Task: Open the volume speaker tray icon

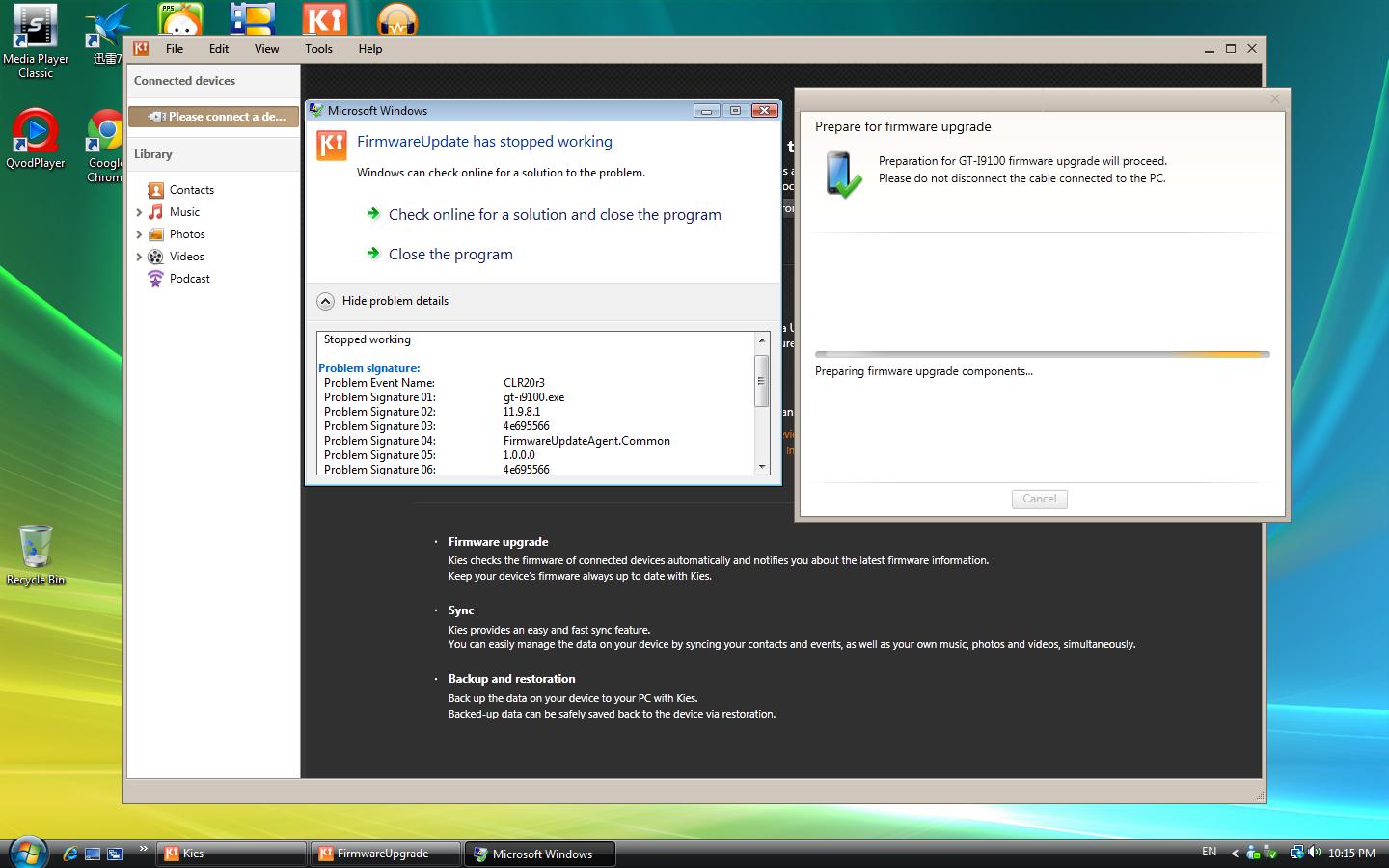Action: (x=1314, y=853)
